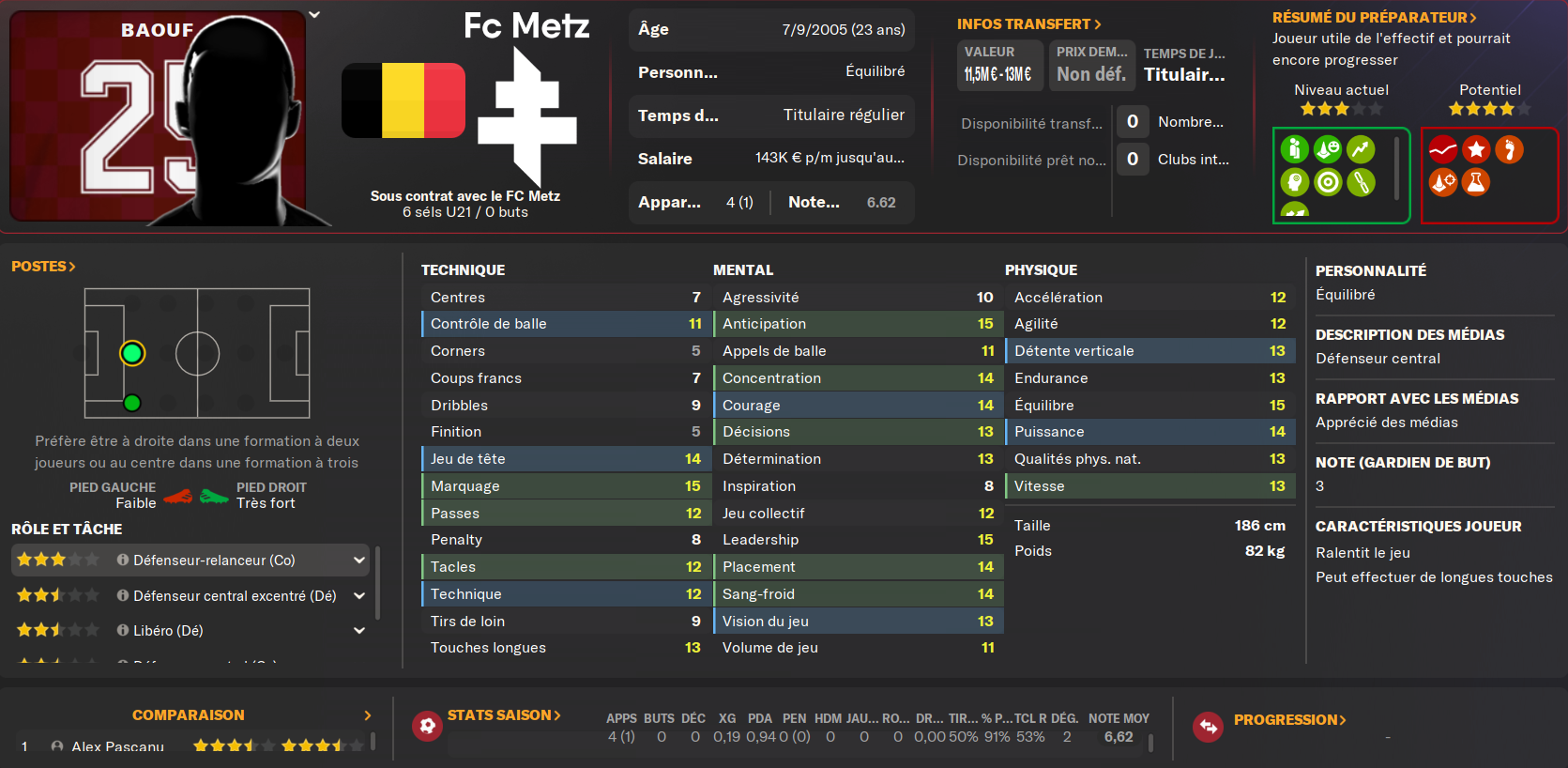Viewport: 1568px width, 768px height.
Task: Select the right-back position dot on the pitch
Action: click(x=132, y=403)
